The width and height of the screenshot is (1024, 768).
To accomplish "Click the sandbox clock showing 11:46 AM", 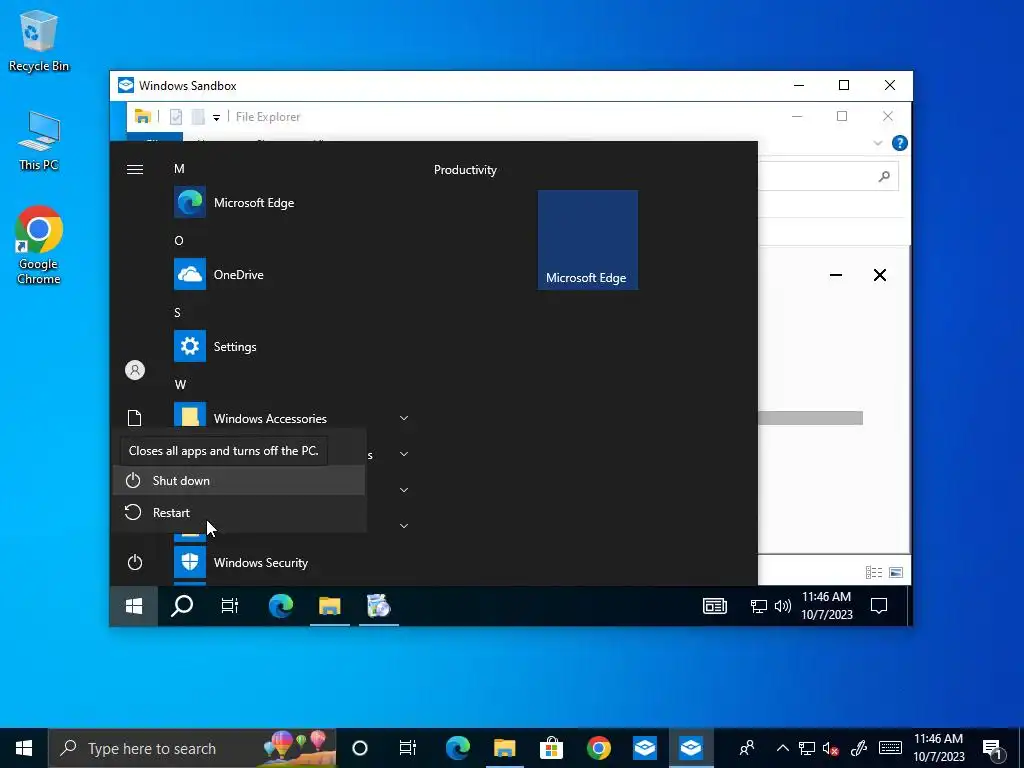I will [827, 605].
